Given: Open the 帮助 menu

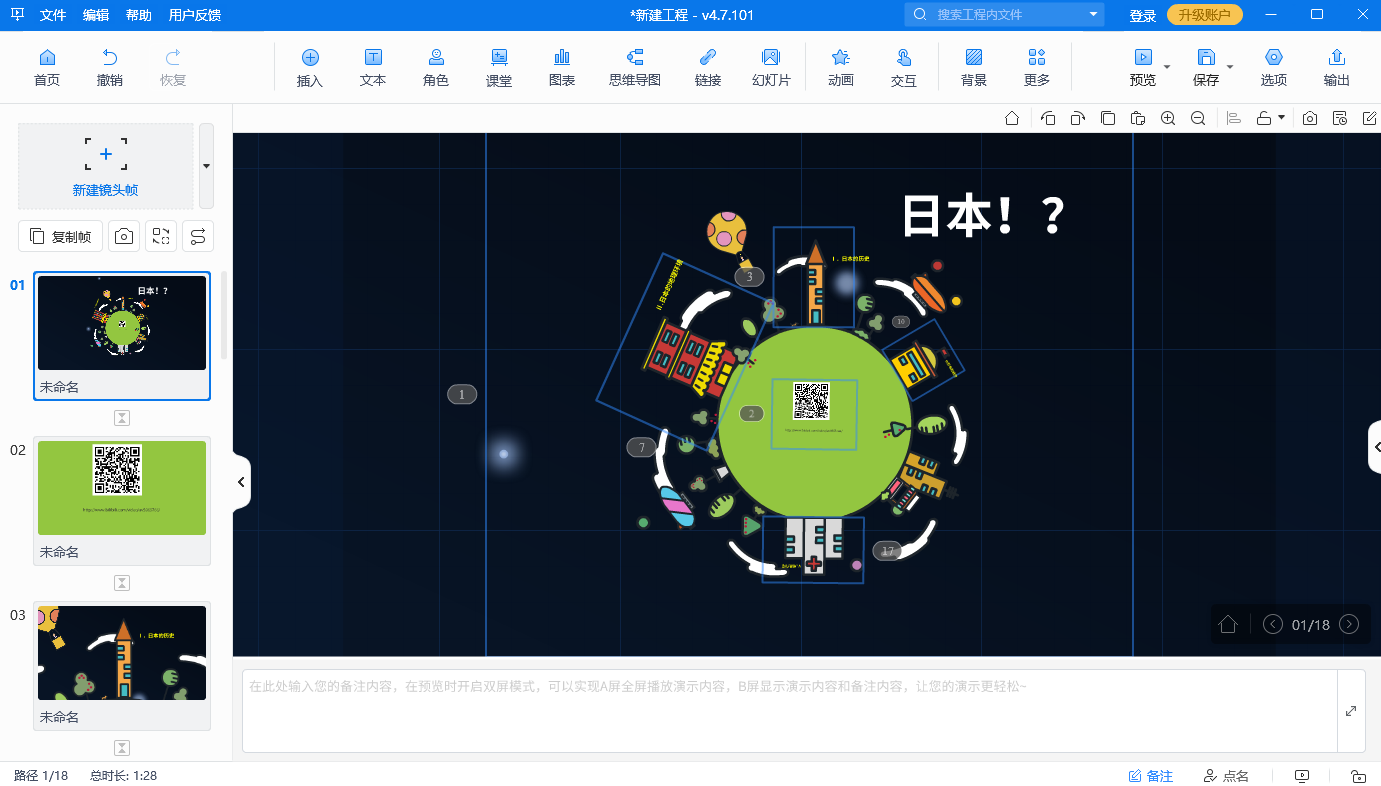Looking at the screenshot, I should coord(139,15).
